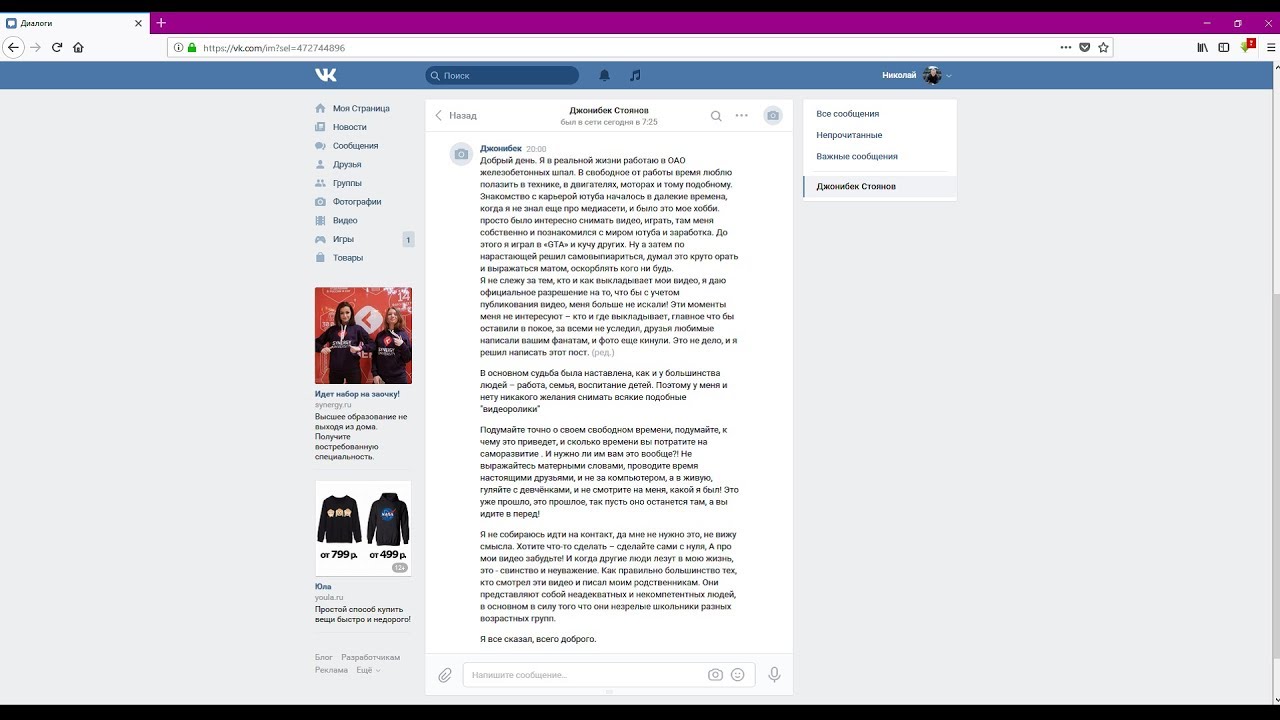The height and width of the screenshot is (720, 1280).
Task: Open Видео in sidebar
Action: (x=345, y=220)
